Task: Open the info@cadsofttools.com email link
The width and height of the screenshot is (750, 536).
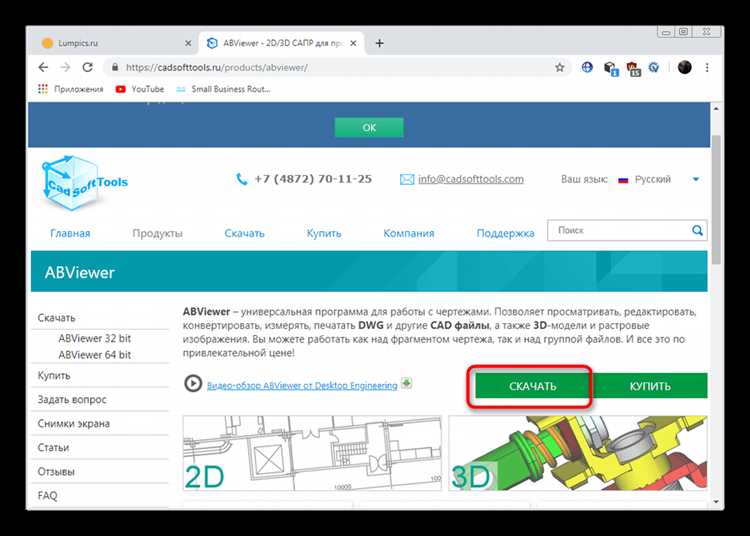Action: point(471,179)
